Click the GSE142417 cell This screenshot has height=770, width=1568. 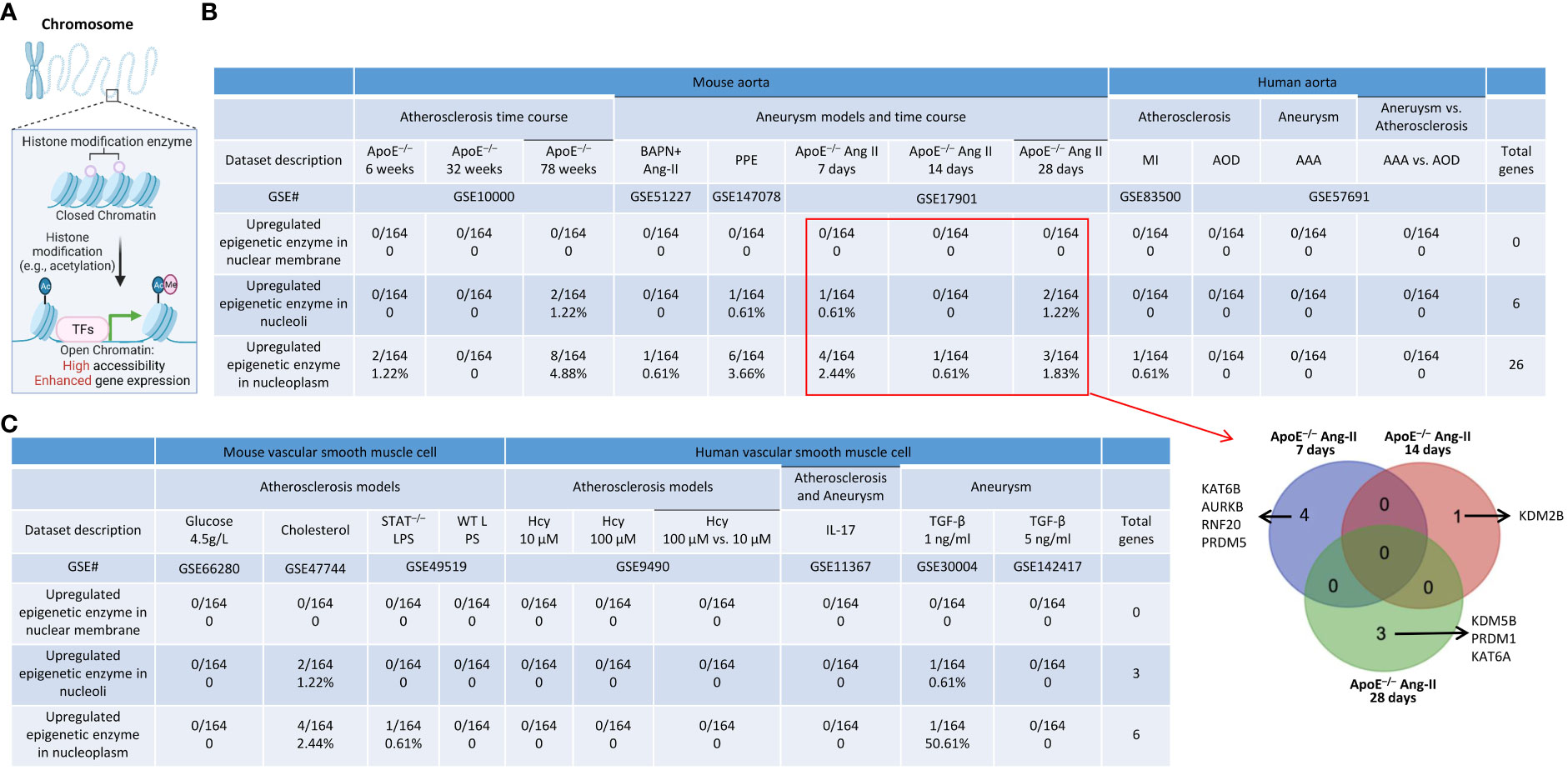click(x=1048, y=567)
